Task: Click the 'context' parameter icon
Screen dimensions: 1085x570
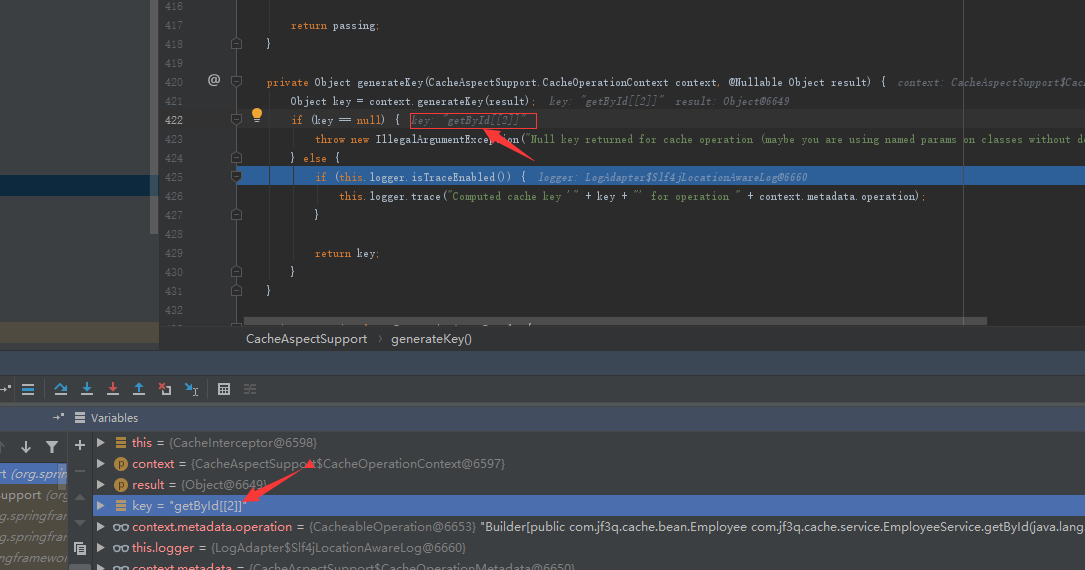Action: click(x=121, y=463)
